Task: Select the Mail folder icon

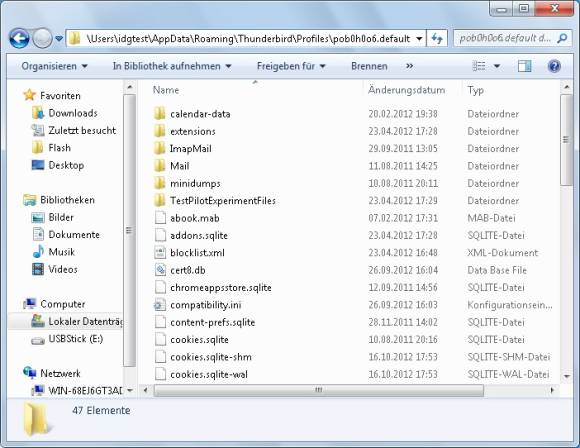Action: [160, 166]
